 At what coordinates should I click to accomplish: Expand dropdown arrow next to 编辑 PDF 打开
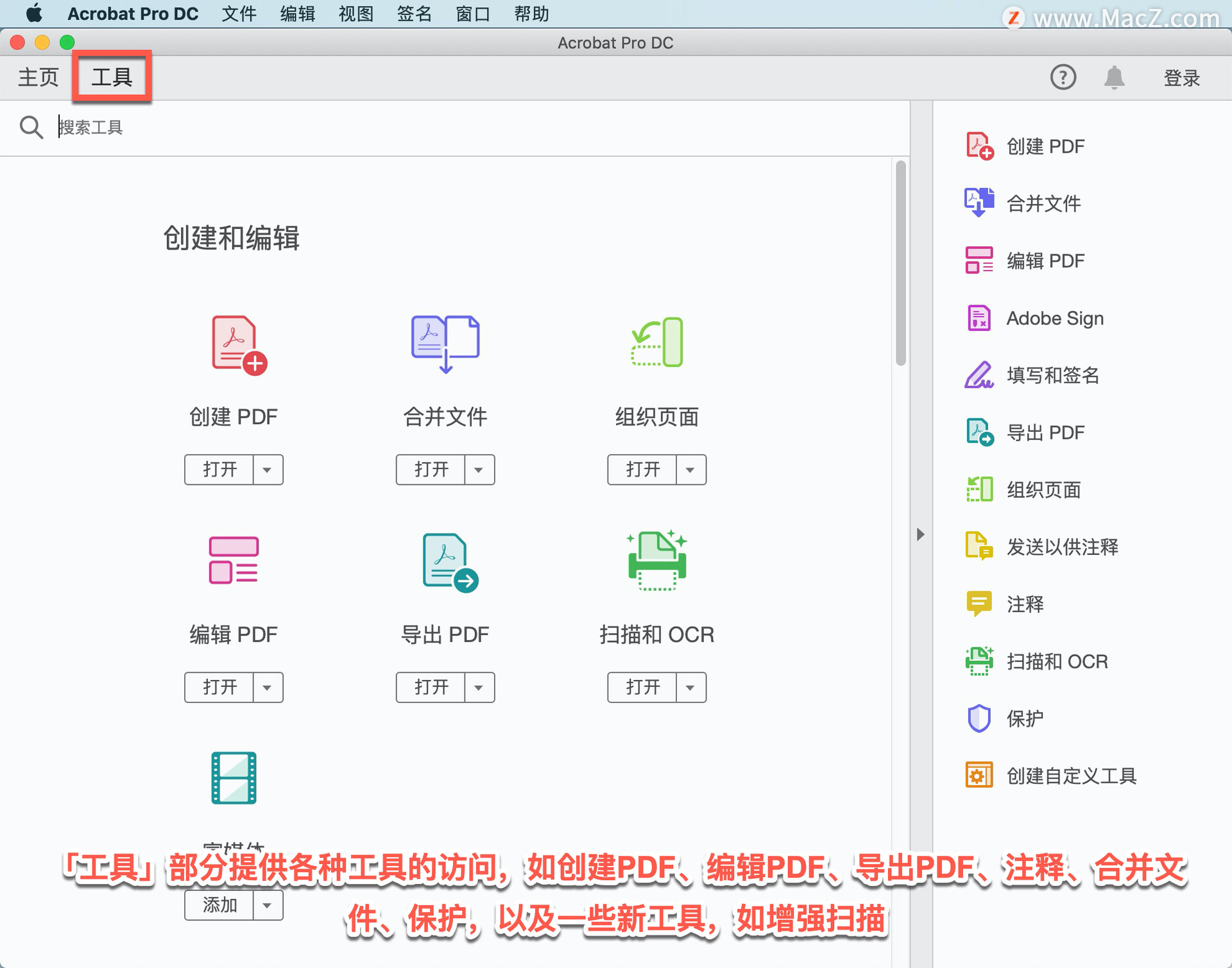268,688
